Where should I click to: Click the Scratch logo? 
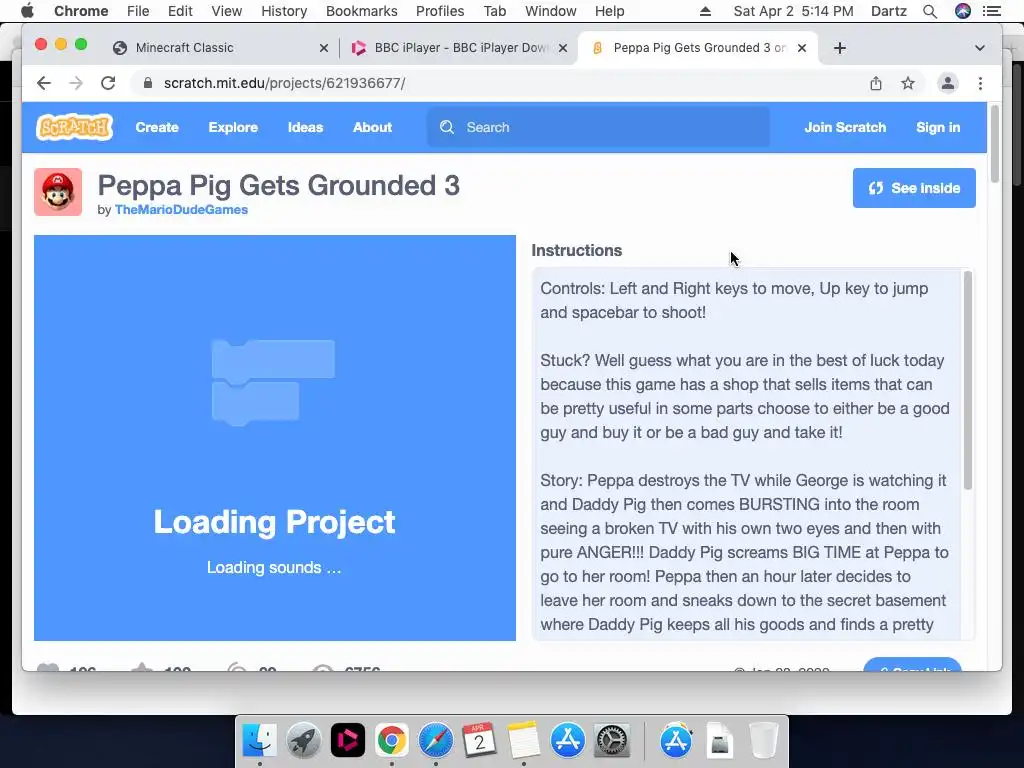(x=74, y=127)
